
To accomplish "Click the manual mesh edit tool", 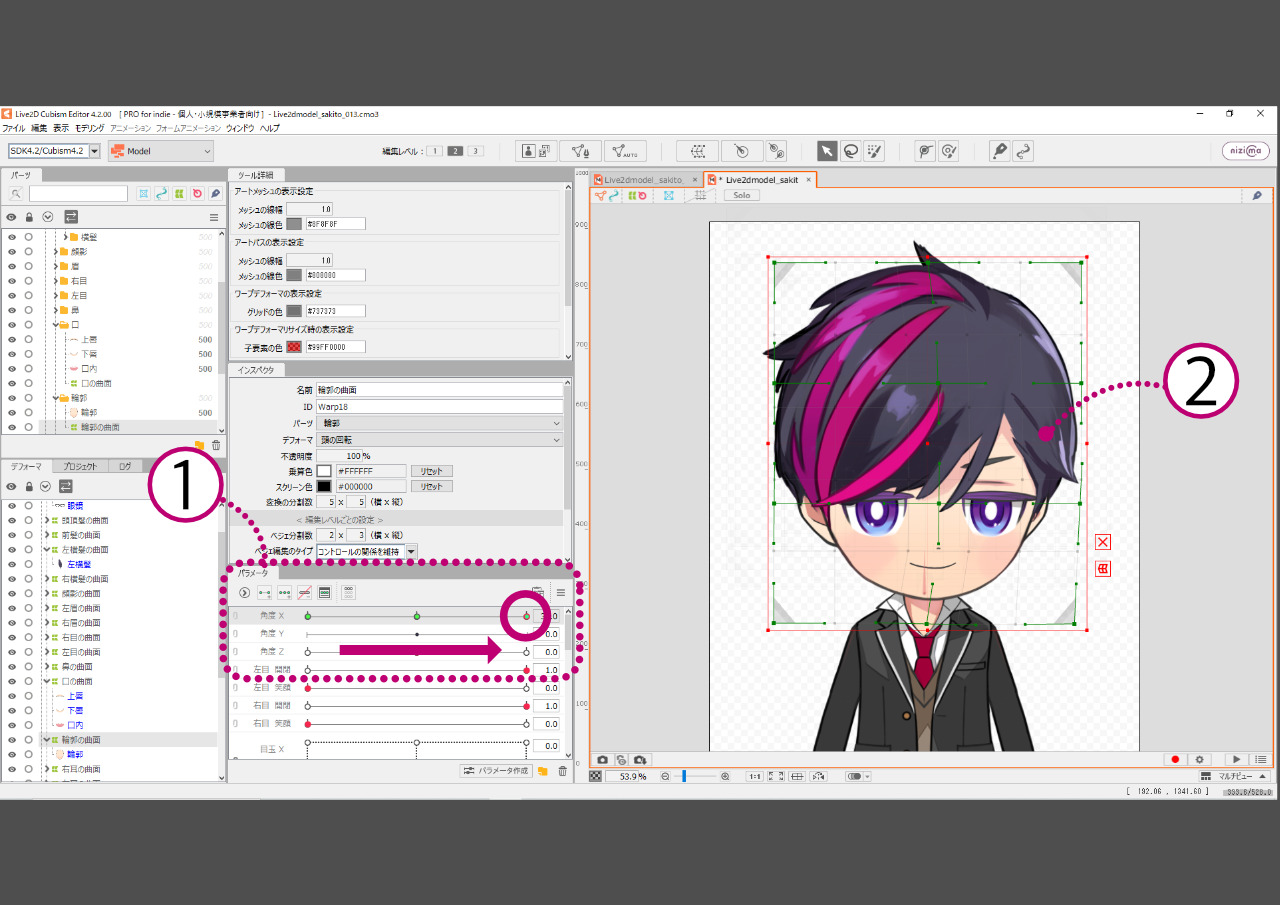I will (x=580, y=151).
